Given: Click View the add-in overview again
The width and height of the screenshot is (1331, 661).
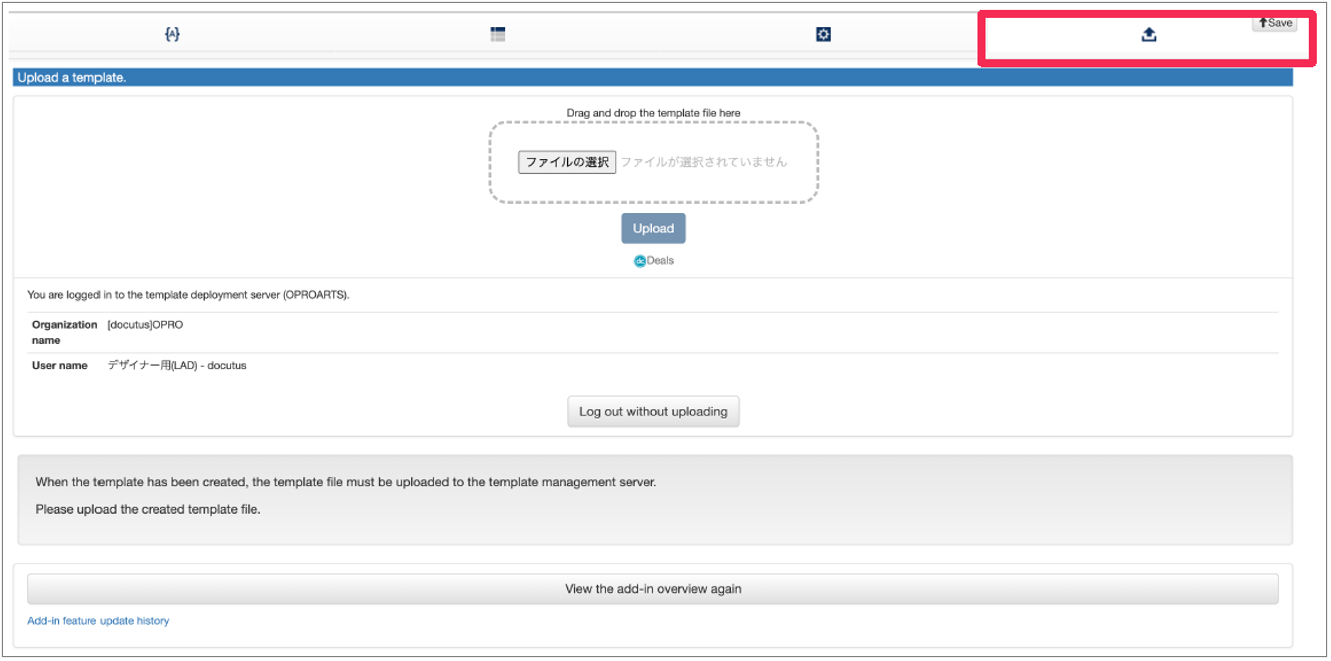Looking at the screenshot, I should [653, 589].
